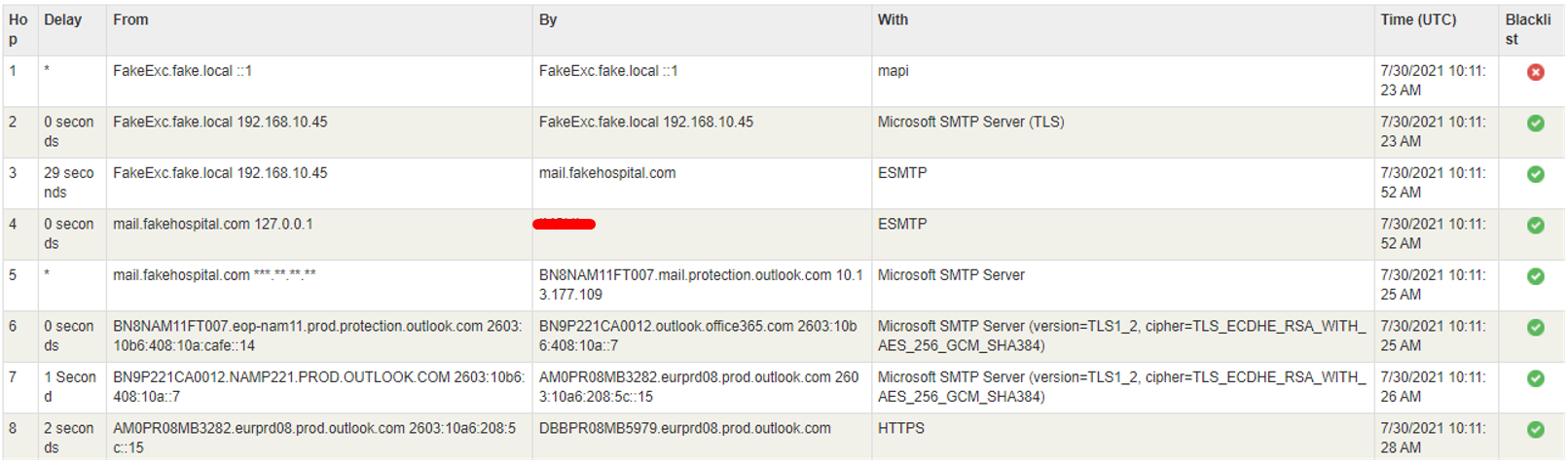Select the Delay column header
Viewport: 1568px width, 462px height.
[62, 19]
